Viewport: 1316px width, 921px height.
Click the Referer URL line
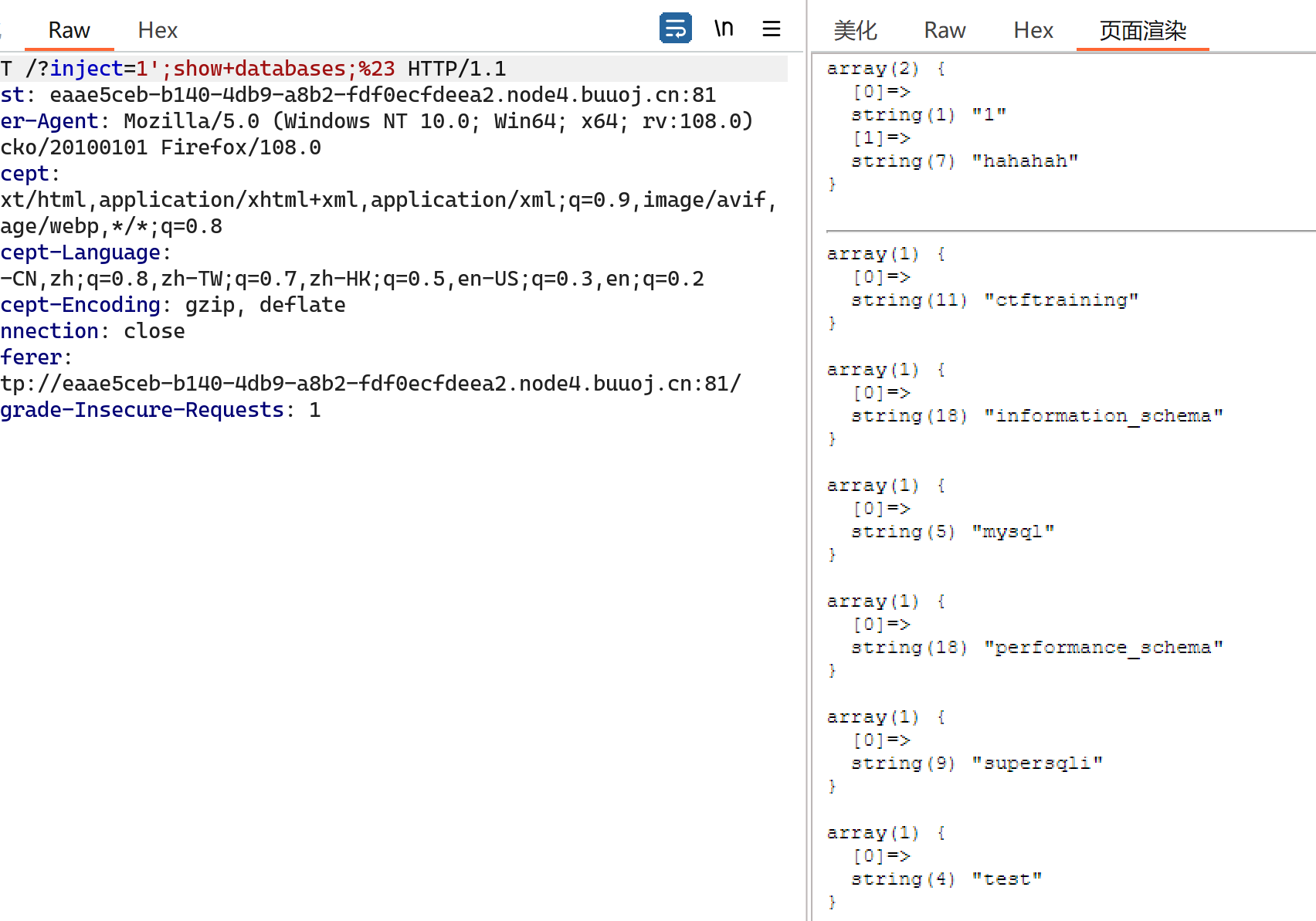(x=371, y=384)
